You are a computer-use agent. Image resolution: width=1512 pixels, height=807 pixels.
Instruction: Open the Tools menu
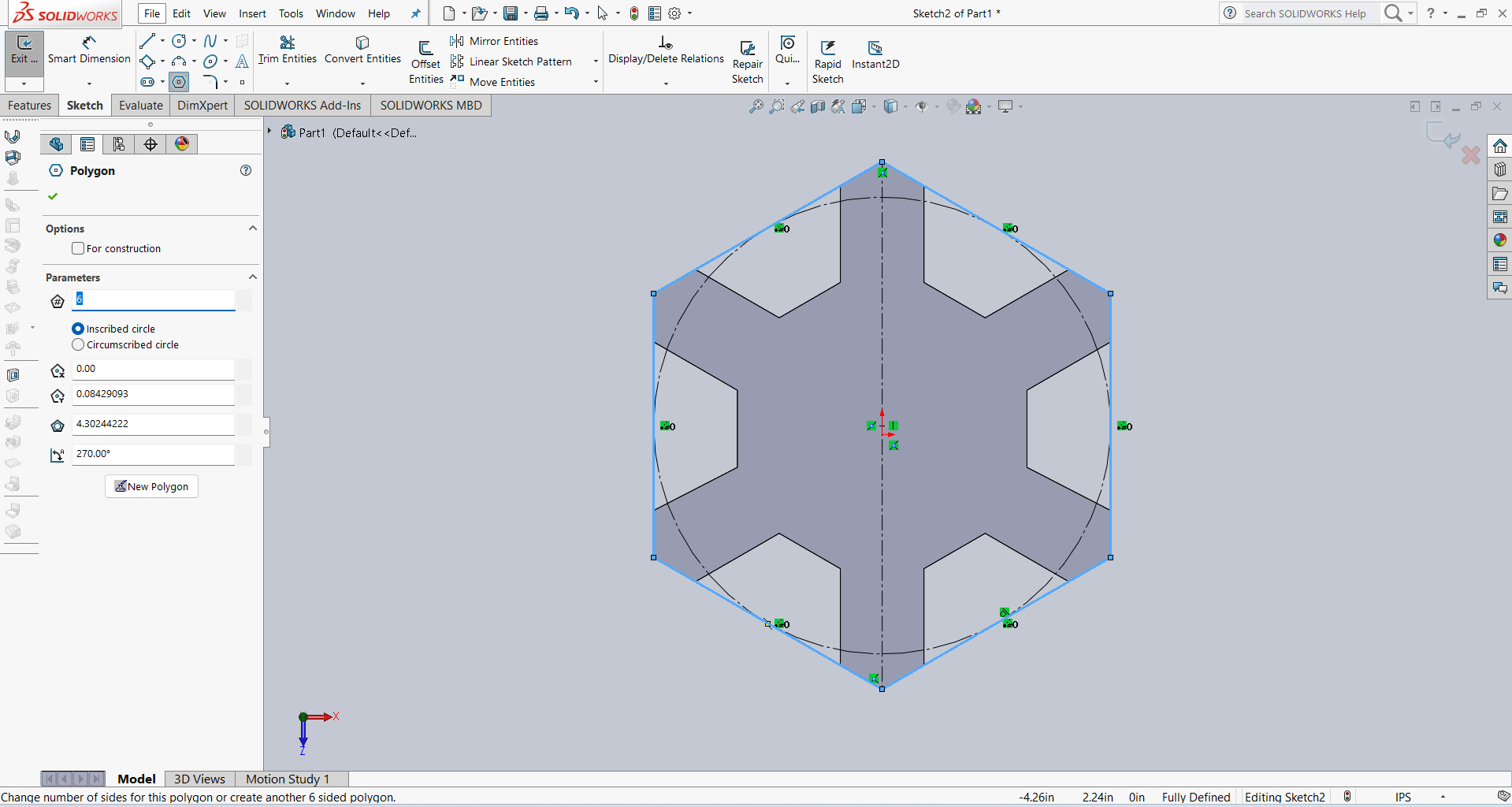tap(291, 13)
